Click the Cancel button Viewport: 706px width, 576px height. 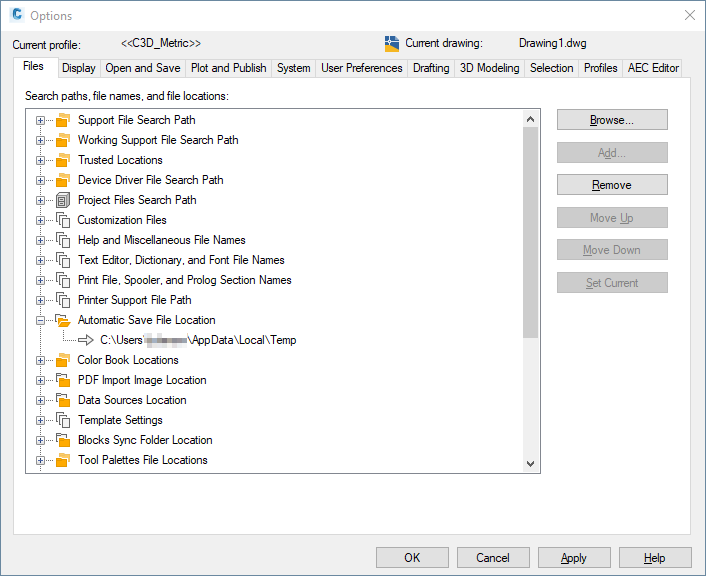tap(493, 558)
